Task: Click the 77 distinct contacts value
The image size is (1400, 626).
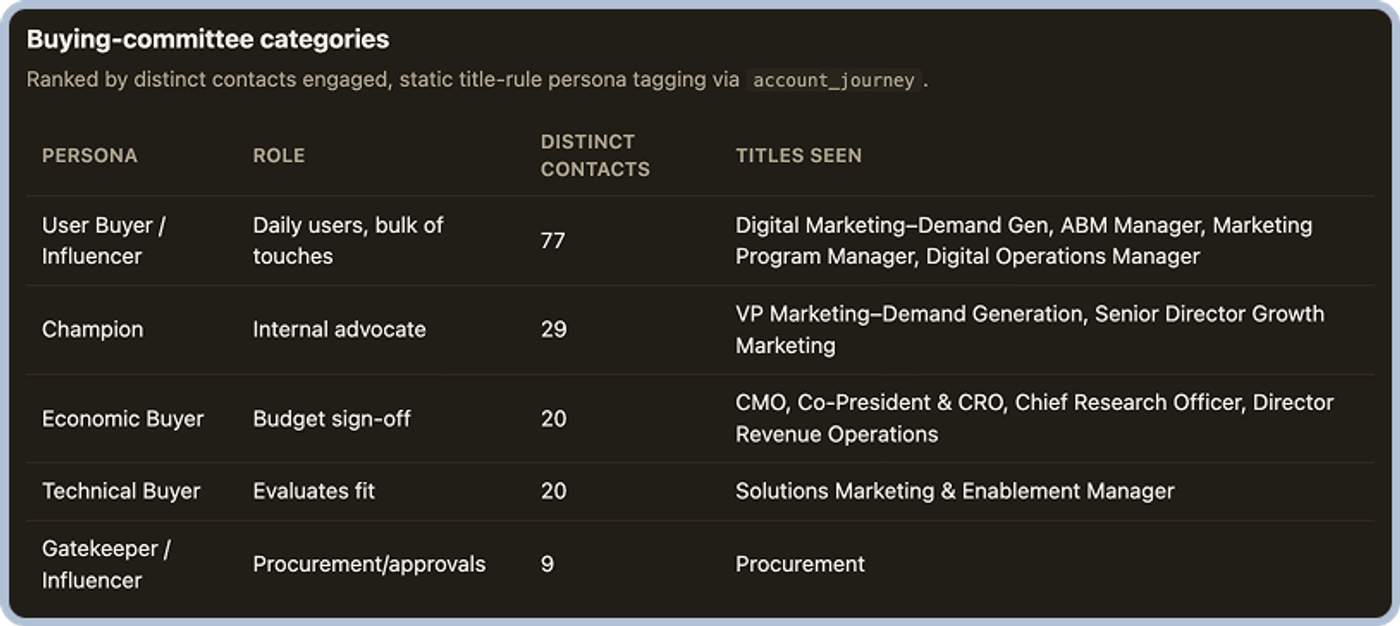Action: 553,241
